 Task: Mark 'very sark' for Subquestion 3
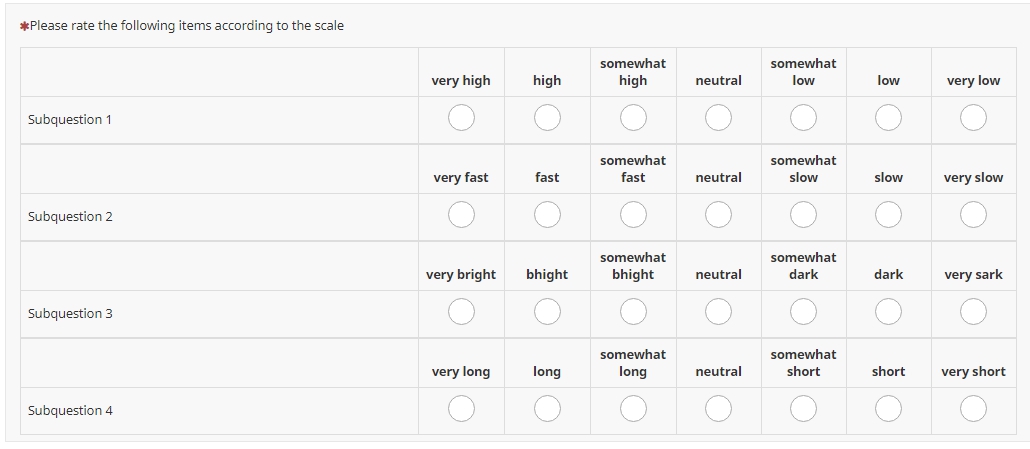click(973, 312)
